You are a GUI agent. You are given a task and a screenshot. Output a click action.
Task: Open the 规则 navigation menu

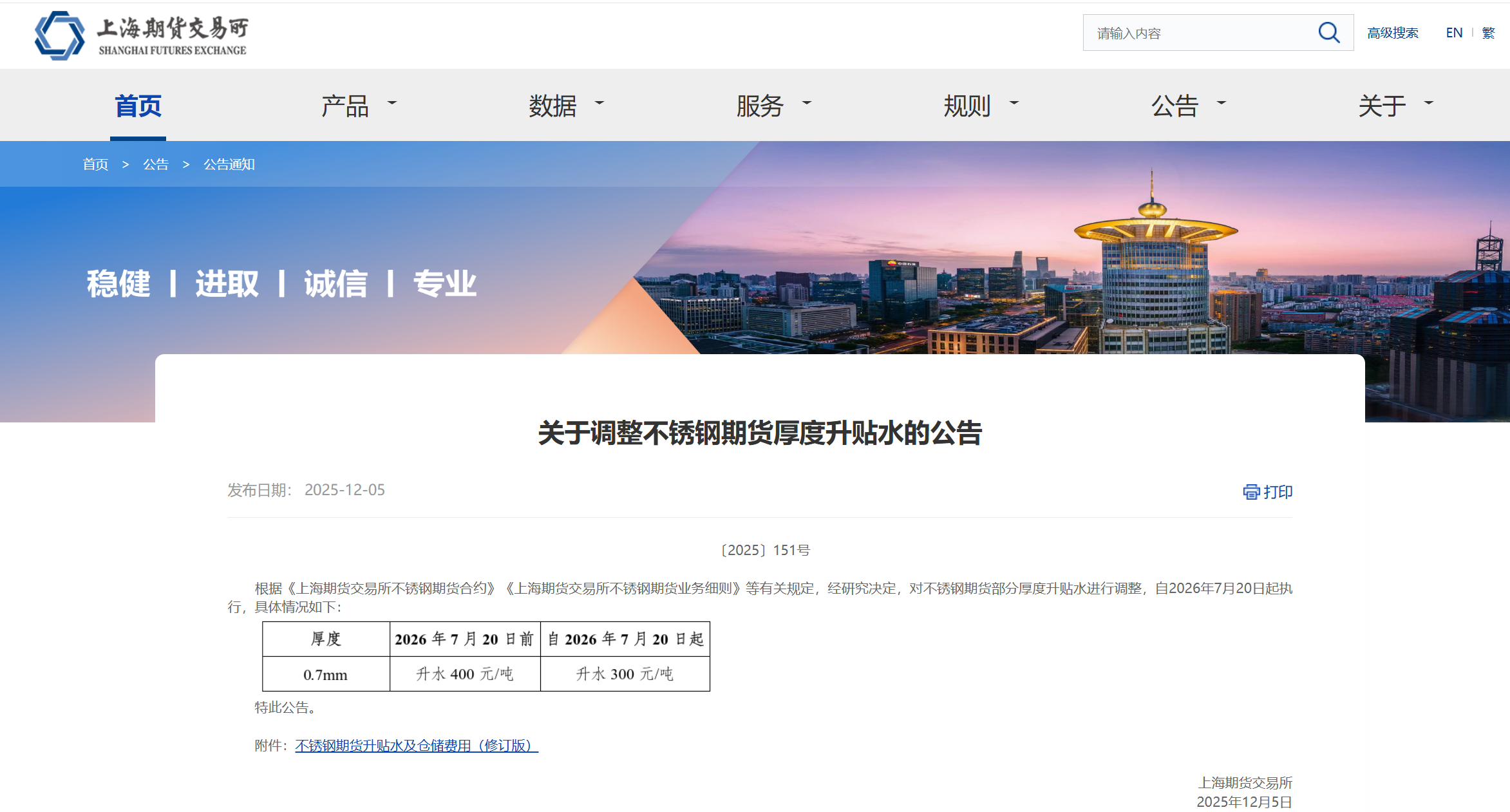pyautogui.click(x=967, y=106)
